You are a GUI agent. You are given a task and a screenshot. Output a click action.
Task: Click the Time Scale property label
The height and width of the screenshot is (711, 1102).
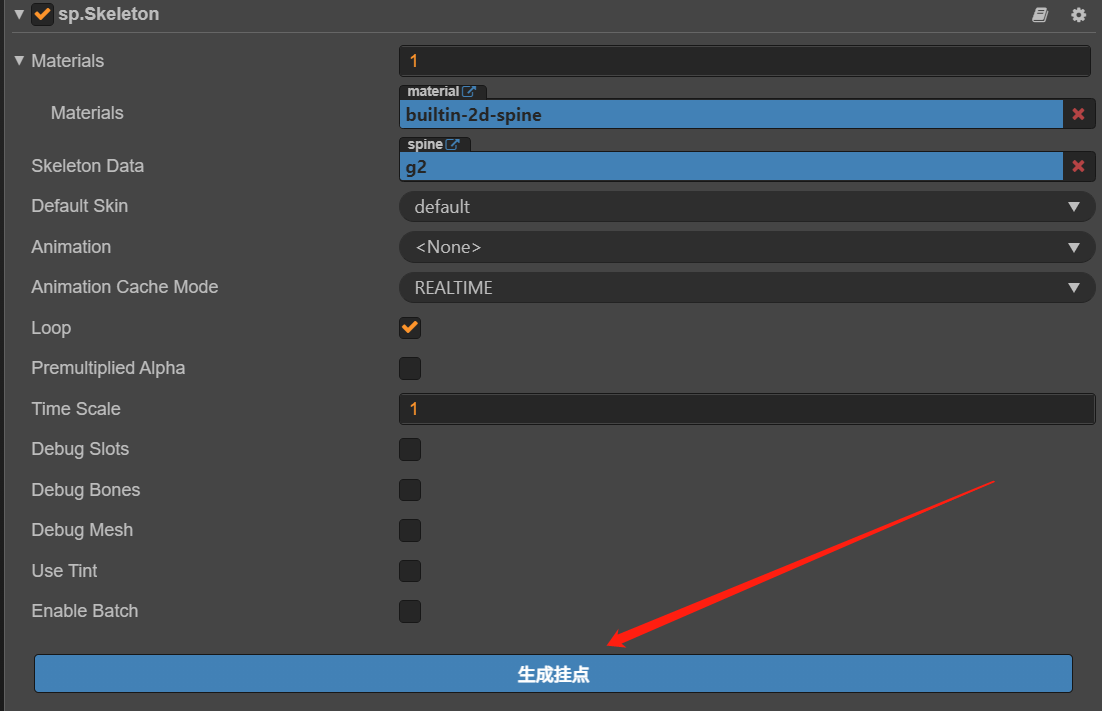[76, 409]
